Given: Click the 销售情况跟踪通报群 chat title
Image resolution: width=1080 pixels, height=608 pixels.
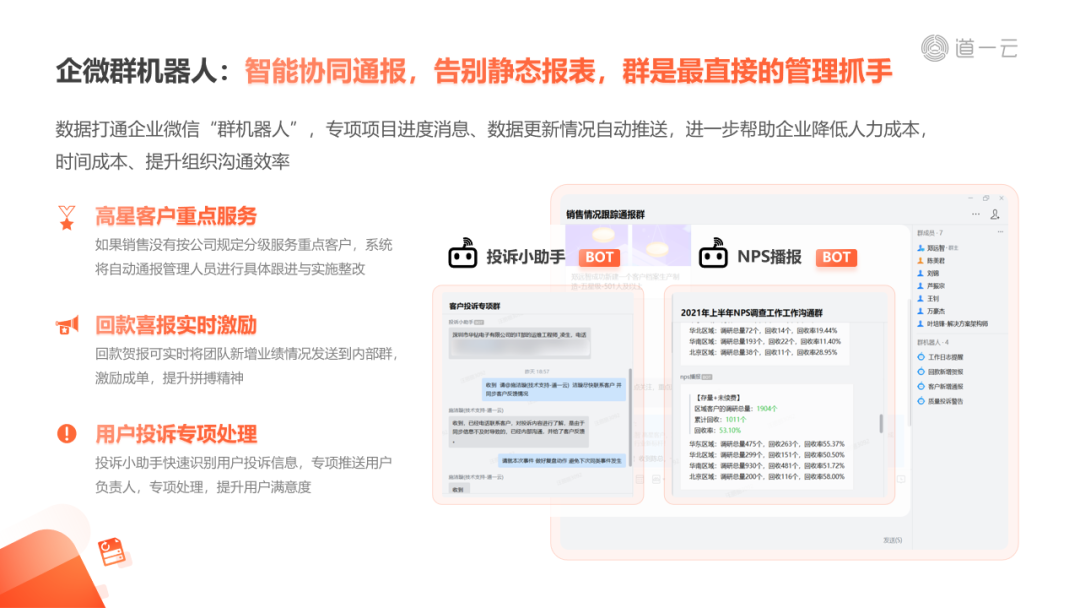Looking at the screenshot, I should click(605, 214).
